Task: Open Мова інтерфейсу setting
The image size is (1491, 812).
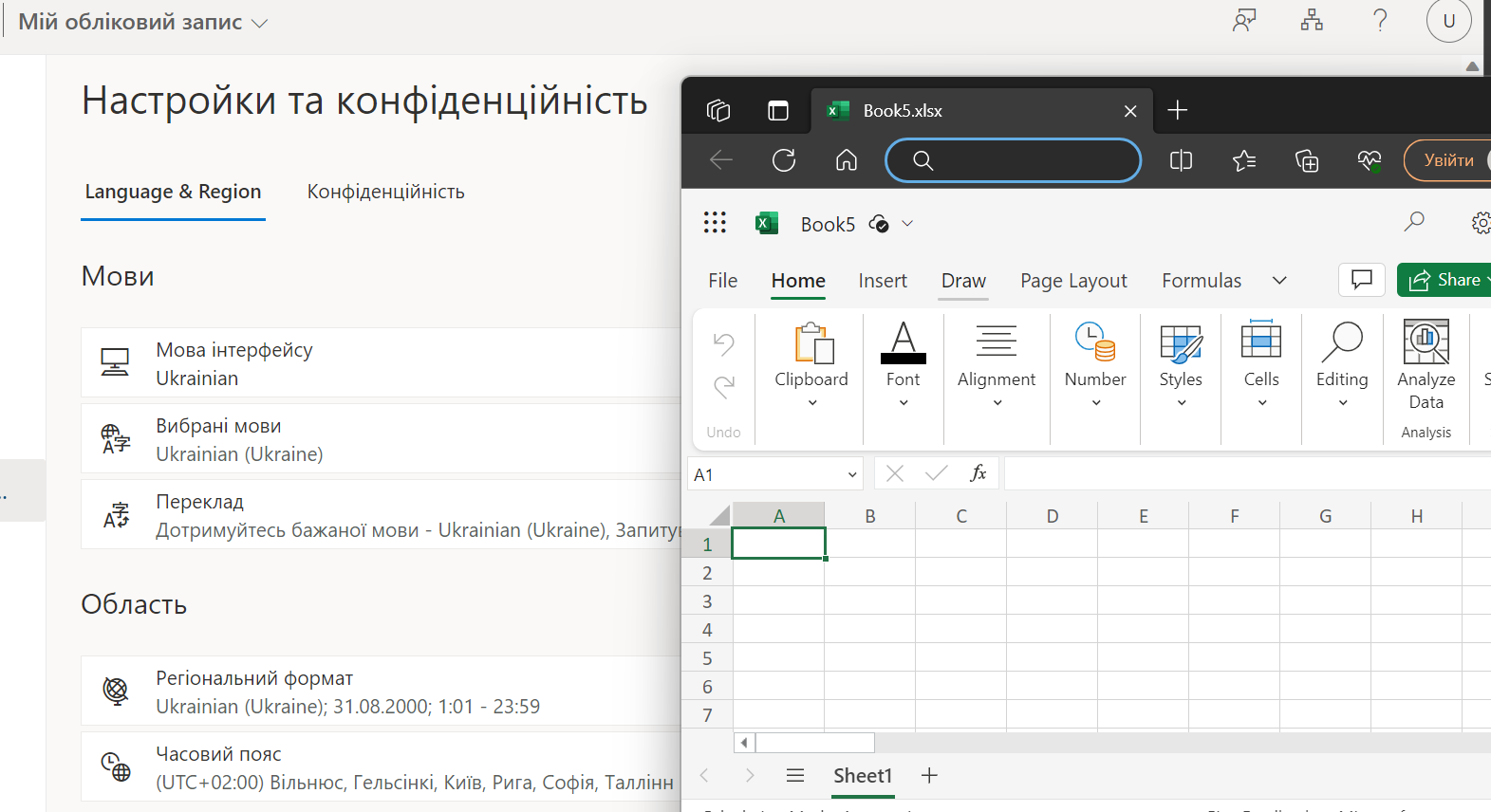Action: (x=382, y=362)
